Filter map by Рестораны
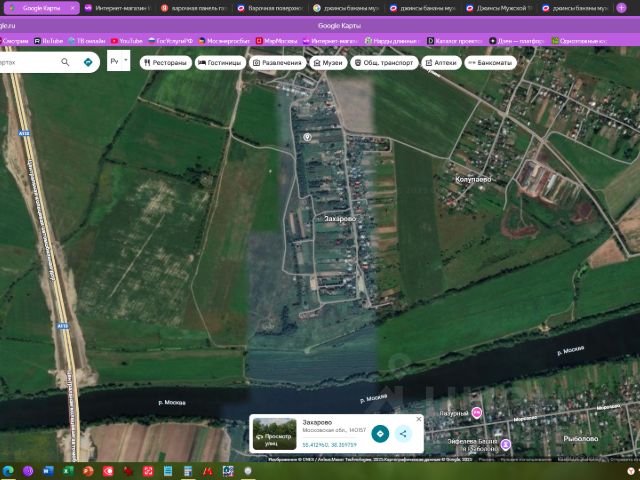Screen dimensions: 640x480 (165, 62)
